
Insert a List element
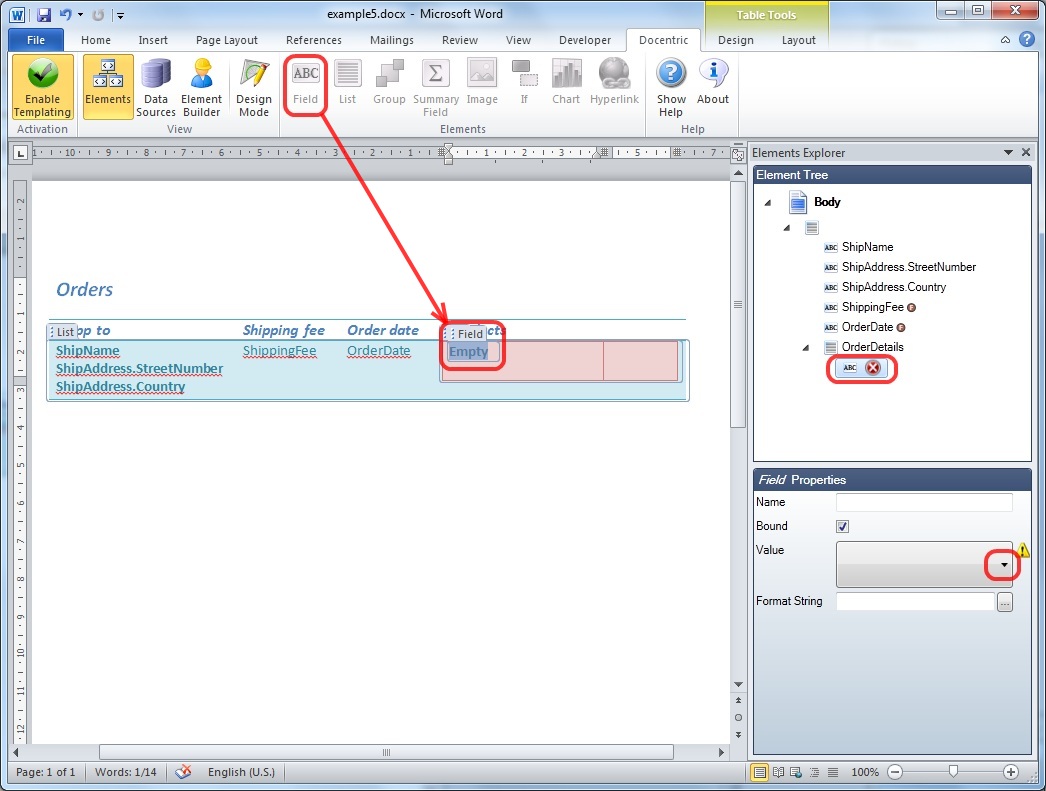348,83
